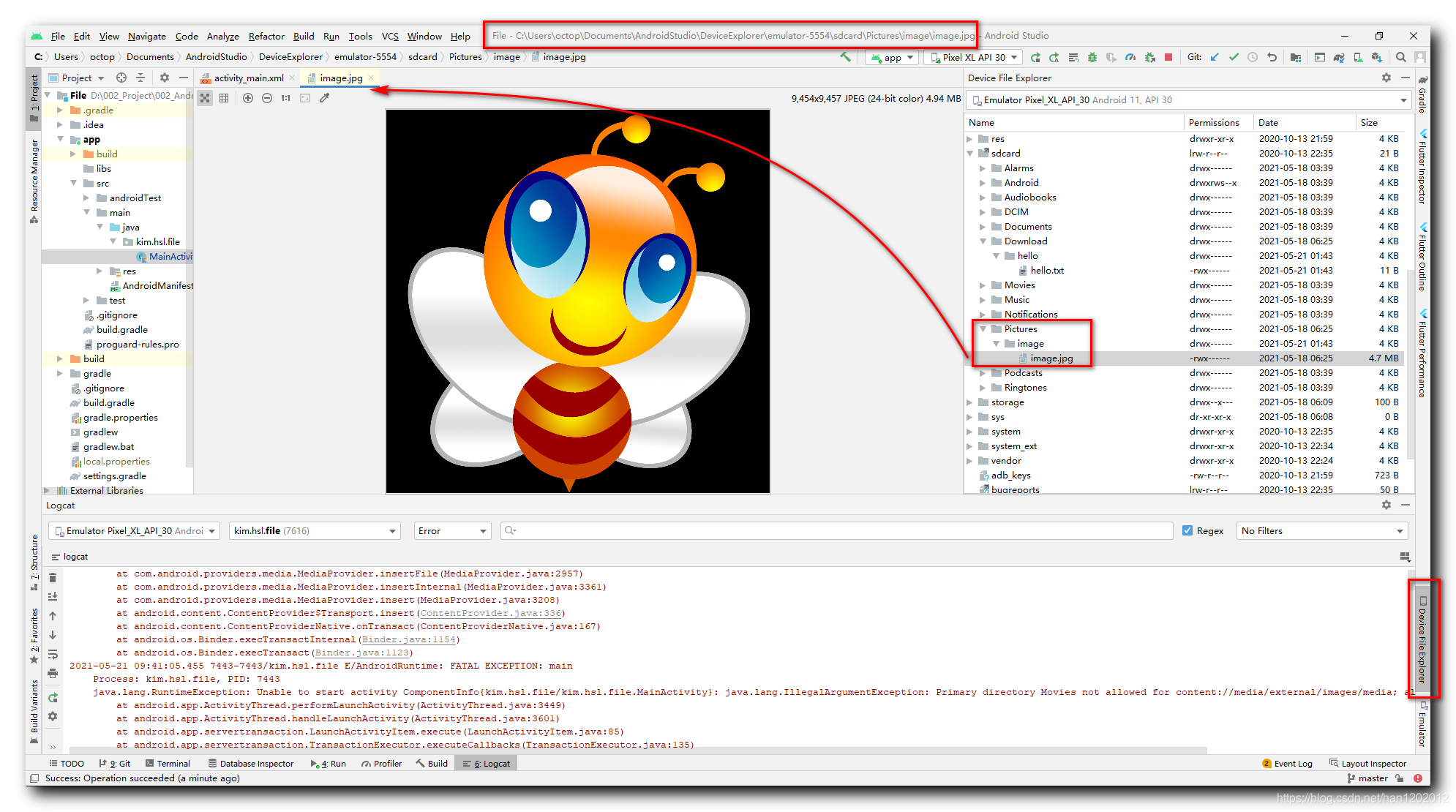Open the Error log level dropdown

[452, 531]
